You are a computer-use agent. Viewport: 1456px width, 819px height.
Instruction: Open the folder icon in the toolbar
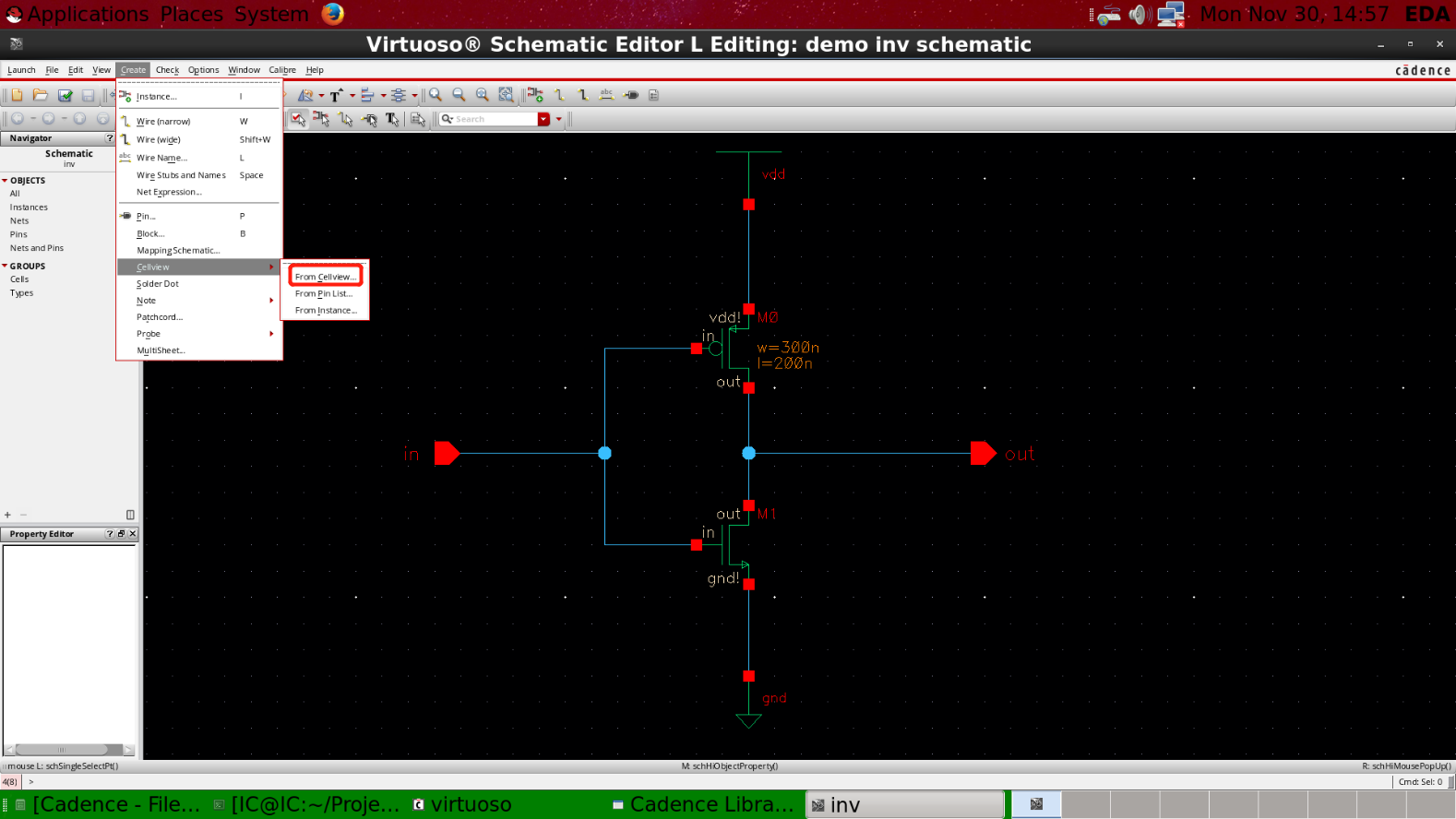coord(41,95)
